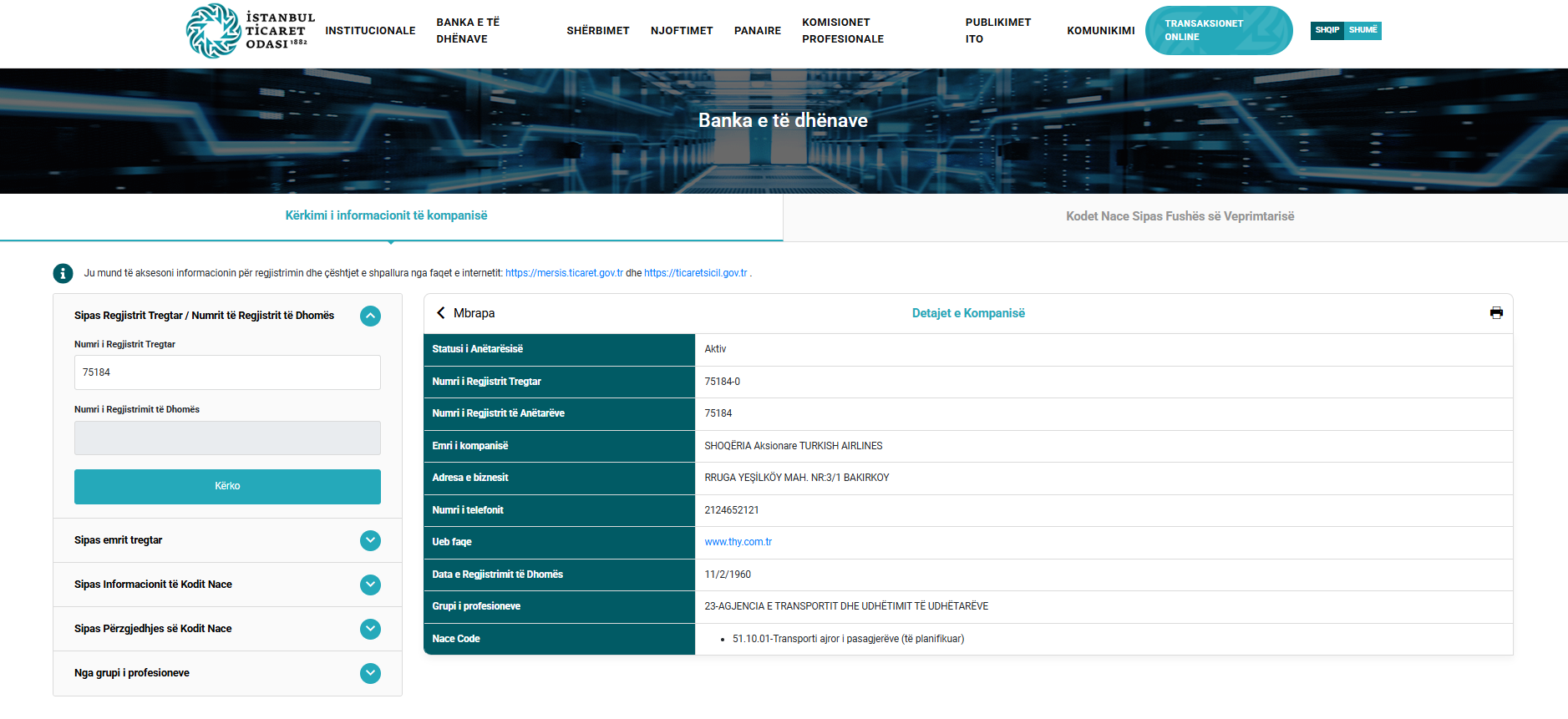
Task: Click the TRANSAKSIONET ONLINE button
Action: (1218, 31)
